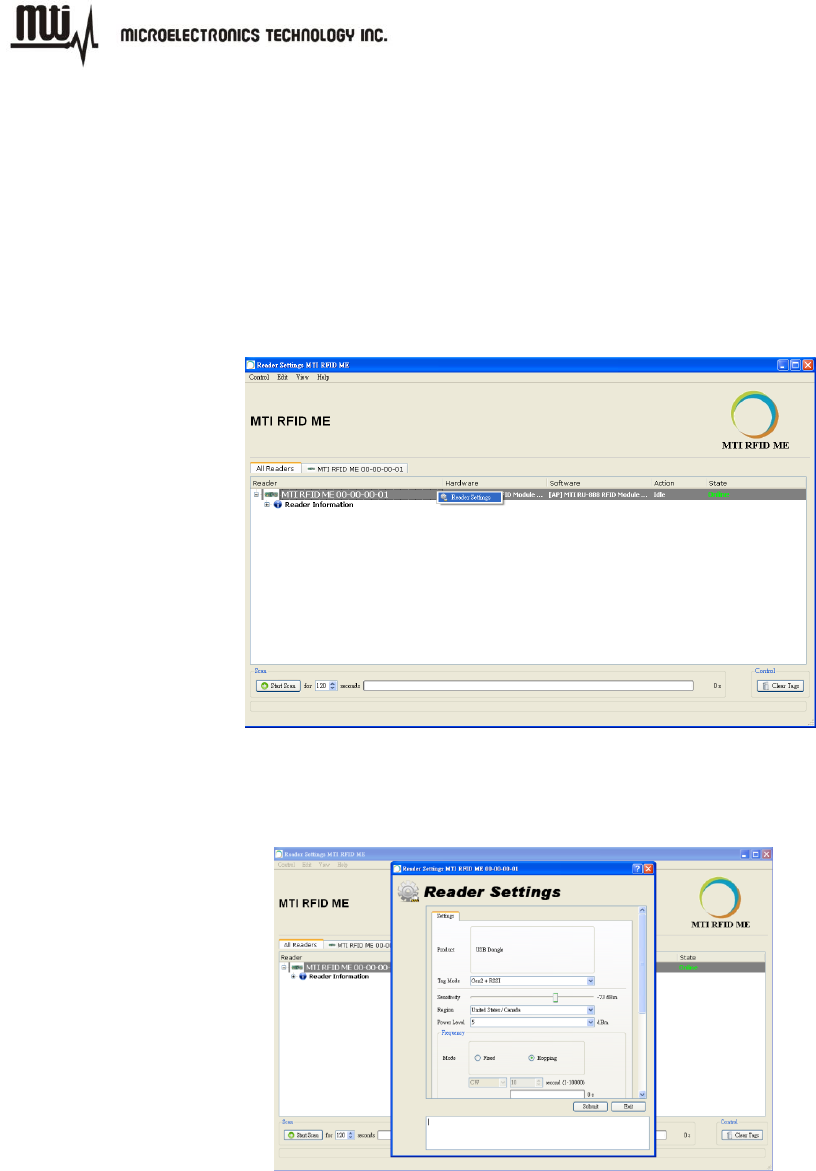
Task: Collapse the MTI RFID ME 00-00-00-01 tree row in the context menu window
Action: [x=256, y=494]
